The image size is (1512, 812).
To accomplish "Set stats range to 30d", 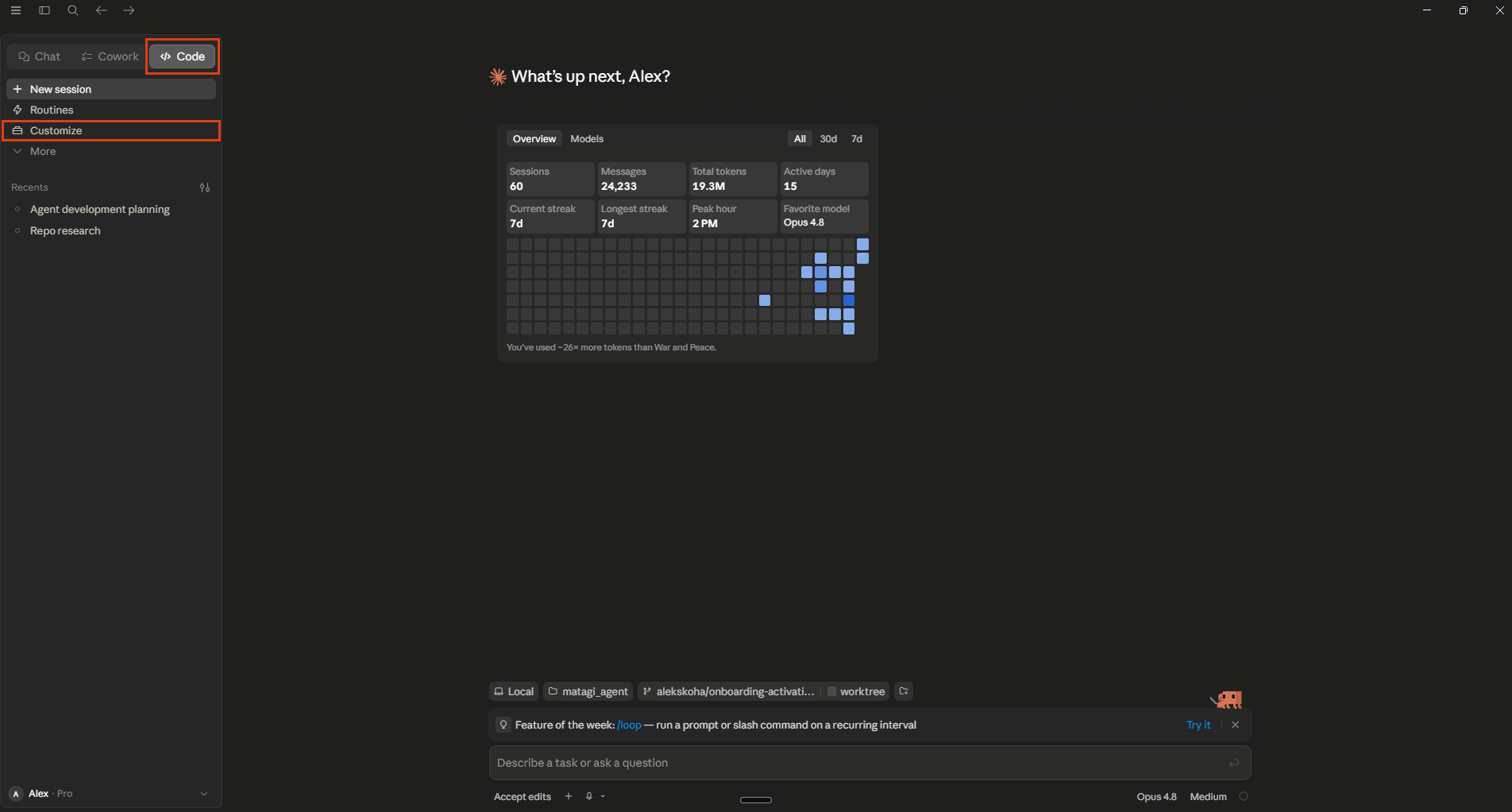I will (x=828, y=139).
